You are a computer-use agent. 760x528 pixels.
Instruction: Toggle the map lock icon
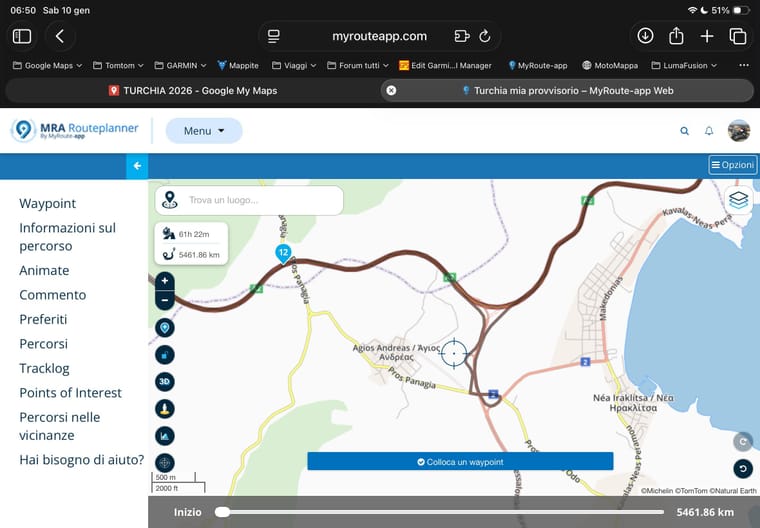pyautogui.click(x=165, y=354)
